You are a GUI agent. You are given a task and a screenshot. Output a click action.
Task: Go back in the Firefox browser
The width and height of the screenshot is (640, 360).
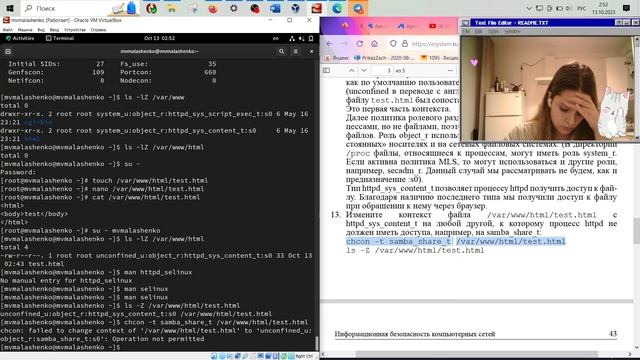click(329, 44)
